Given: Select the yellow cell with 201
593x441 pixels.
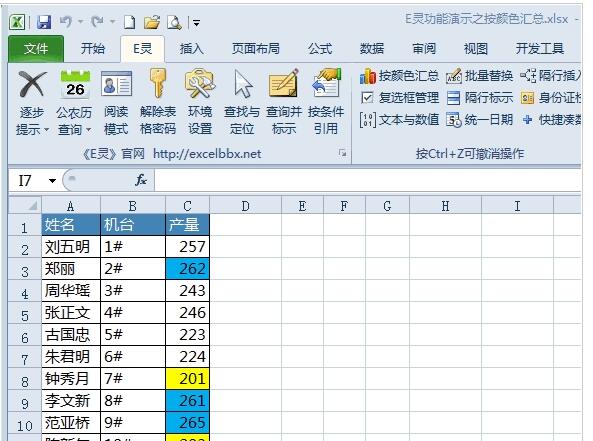Looking at the screenshot, I should [187, 378].
